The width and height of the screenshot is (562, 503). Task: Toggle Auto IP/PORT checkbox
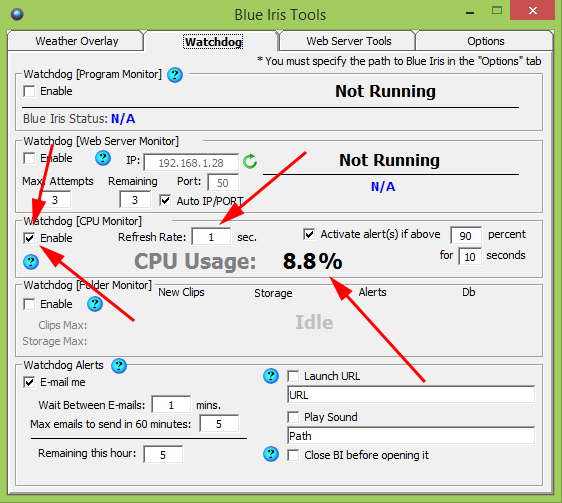click(165, 200)
